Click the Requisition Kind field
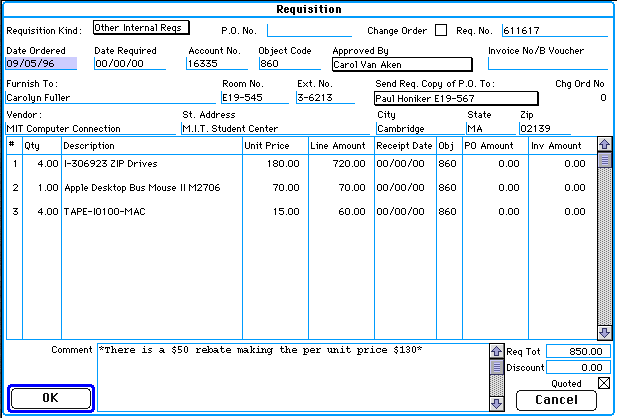The image size is (617, 418). (x=140, y=28)
